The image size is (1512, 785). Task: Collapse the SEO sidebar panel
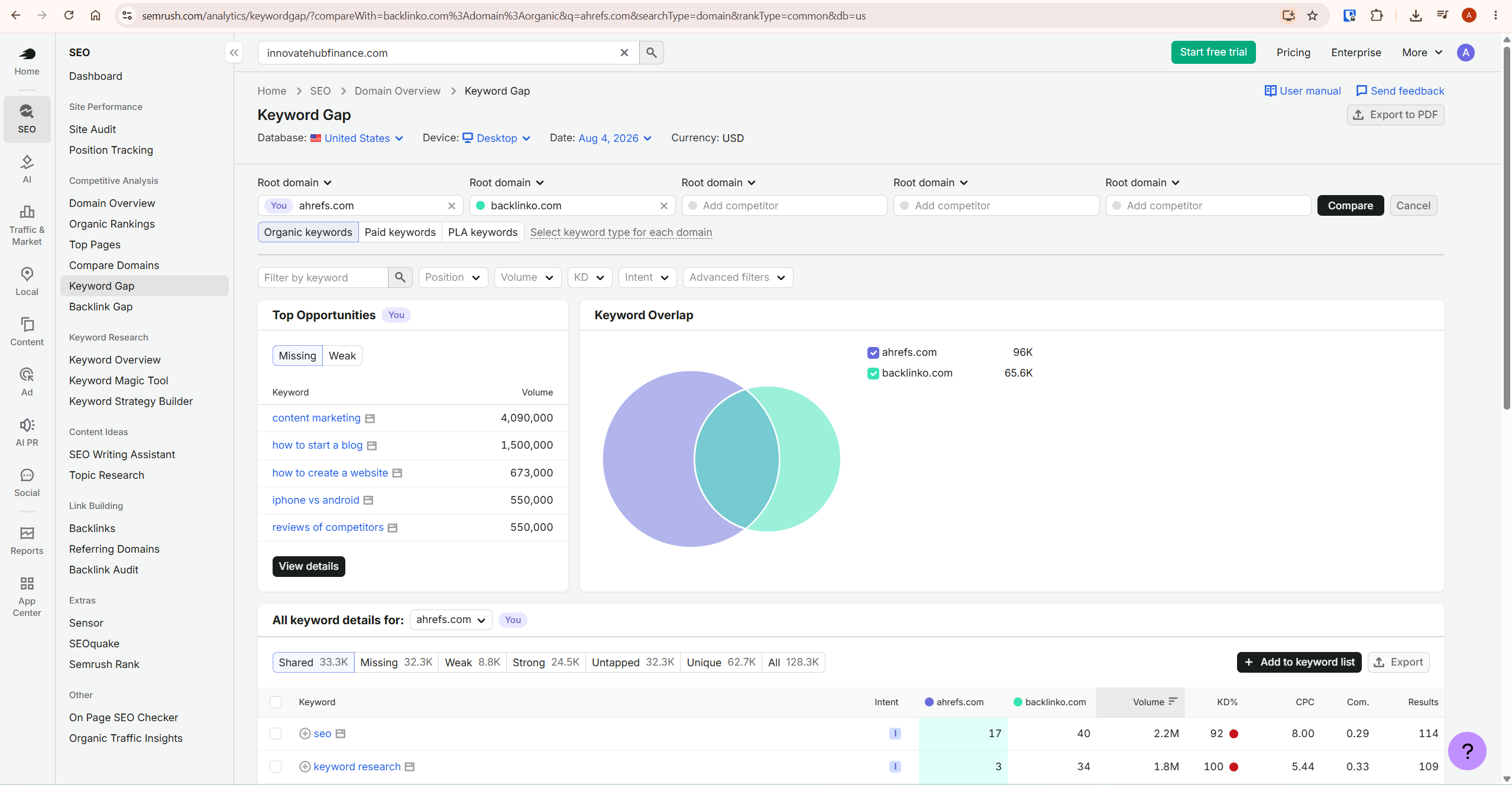pyautogui.click(x=234, y=53)
